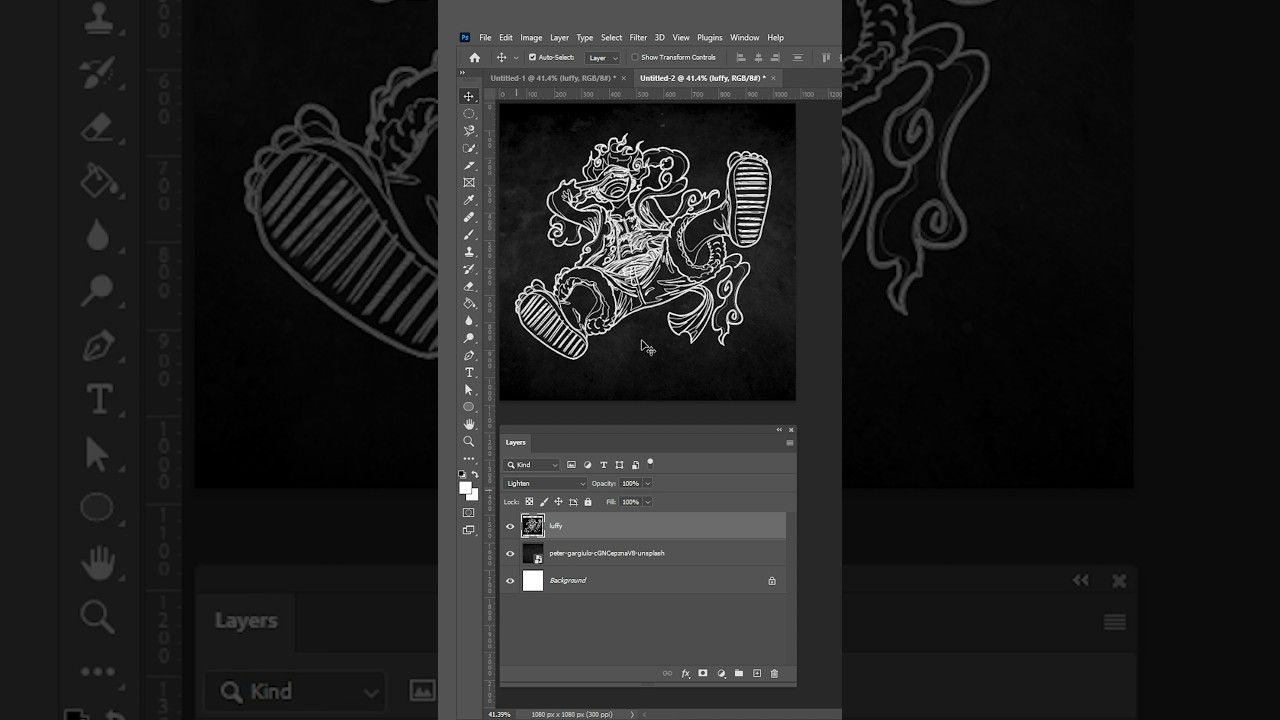This screenshot has height=720, width=1280.
Task: Hide the luffy layer
Action: (x=510, y=526)
